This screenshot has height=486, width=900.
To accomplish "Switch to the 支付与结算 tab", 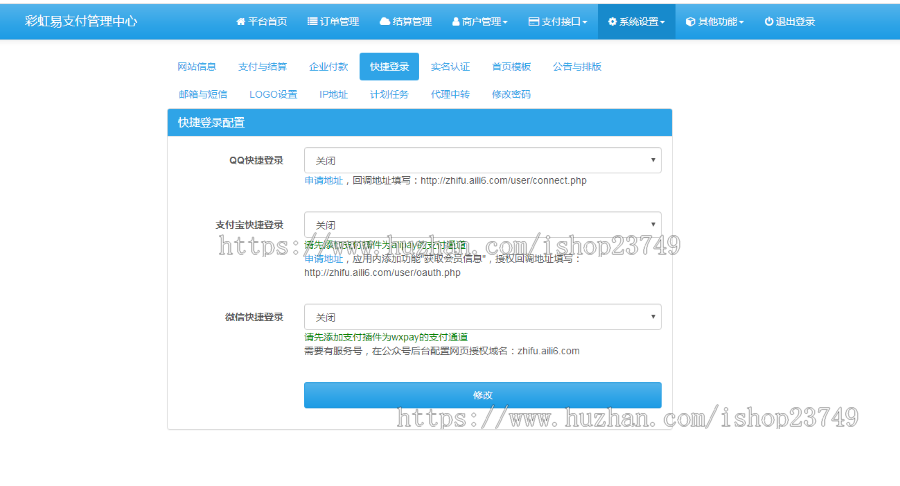I will [262, 67].
